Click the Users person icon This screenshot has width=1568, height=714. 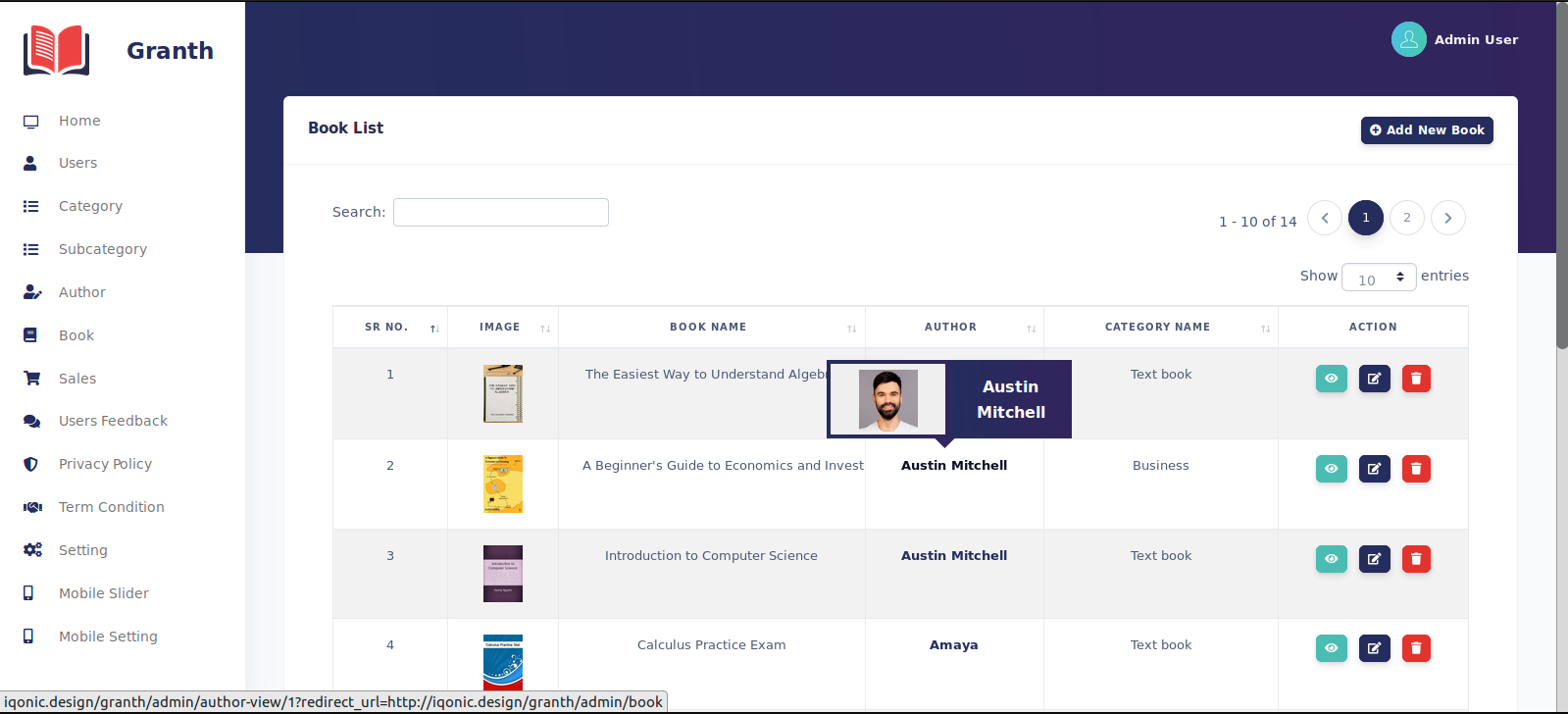pos(30,163)
